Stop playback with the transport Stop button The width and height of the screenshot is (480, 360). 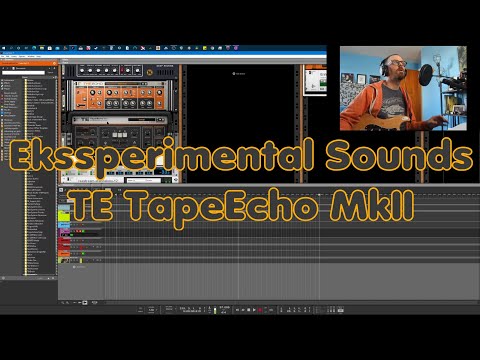pos(248,310)
